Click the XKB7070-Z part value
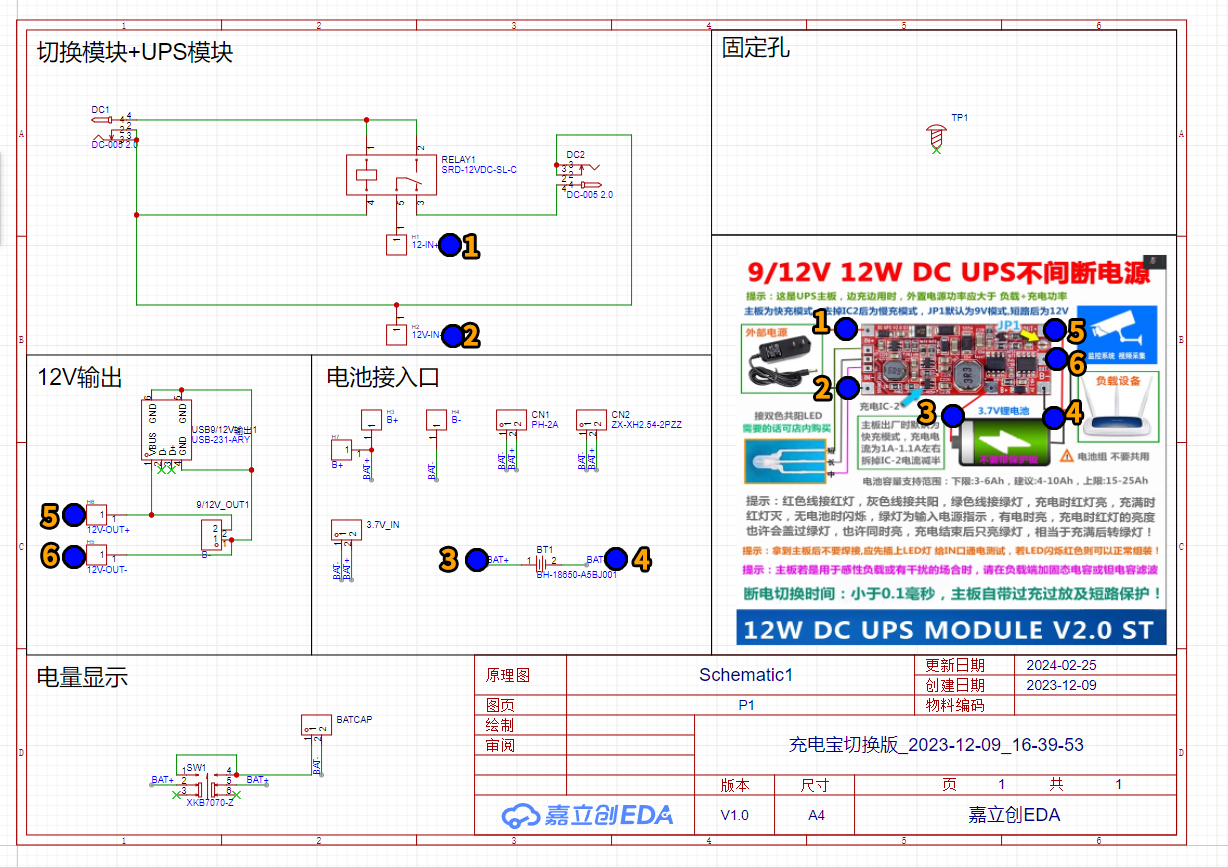The width and height of the screenshot is (1228, 868). pos(210,802)
